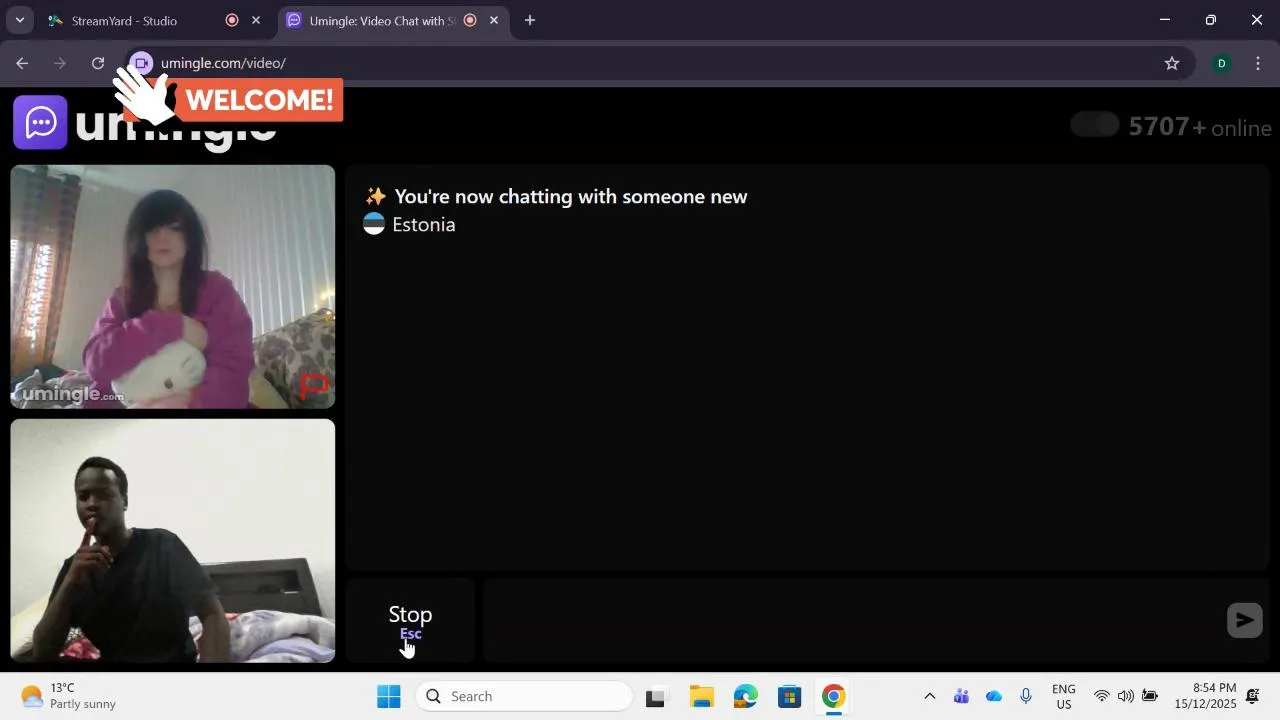The image size is (1280, 720).
Task: Reload the Umingle page
Action: point(98,63)
